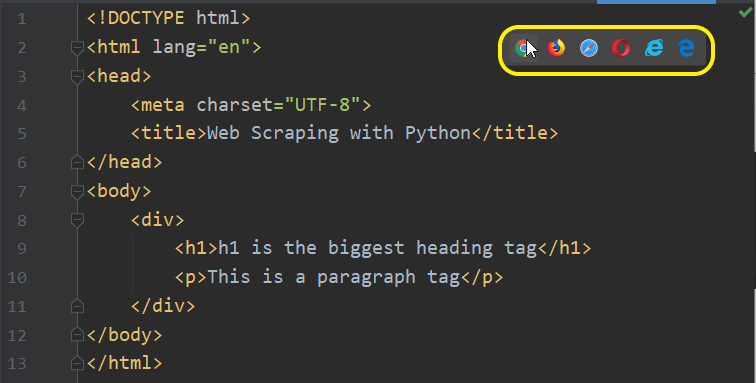Click the UTF-8 charset attribute value
Image resolution: width=756 pixels, height=383 pixels.
[323, 105]
